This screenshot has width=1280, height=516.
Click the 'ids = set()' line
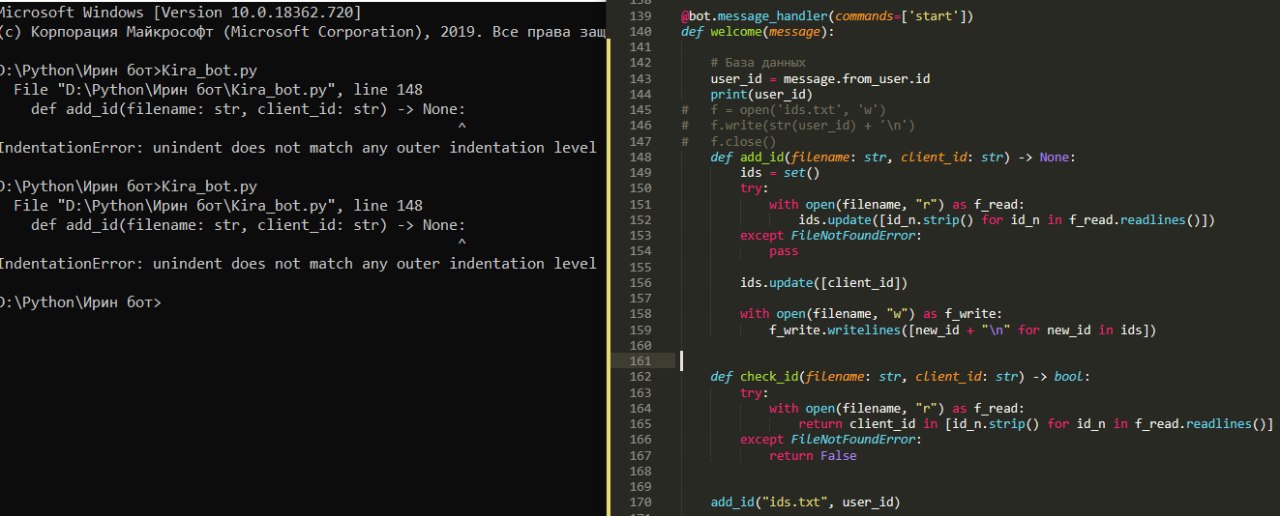[780, 173]
